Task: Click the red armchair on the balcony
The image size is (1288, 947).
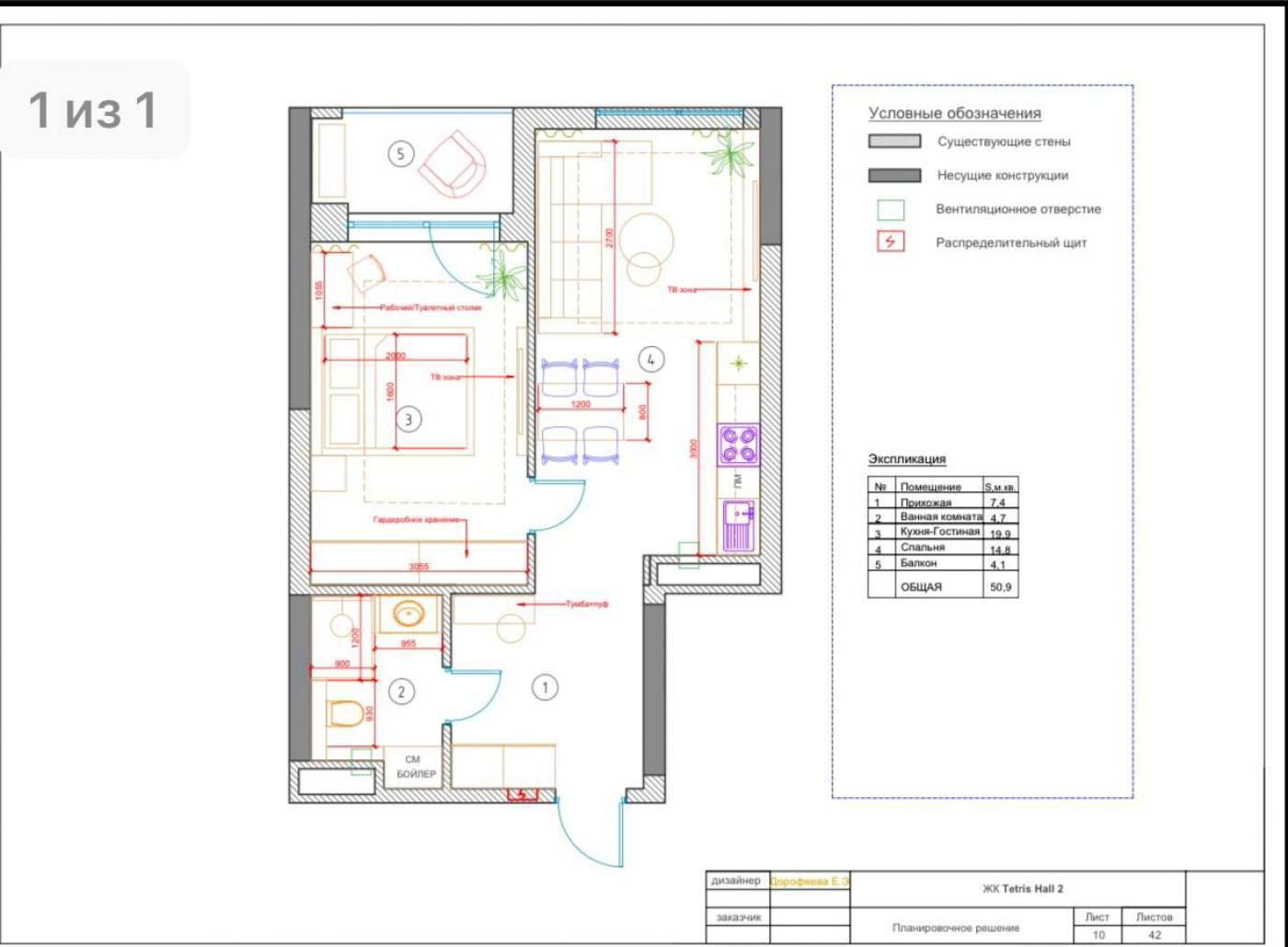Action: coord(453,163)
